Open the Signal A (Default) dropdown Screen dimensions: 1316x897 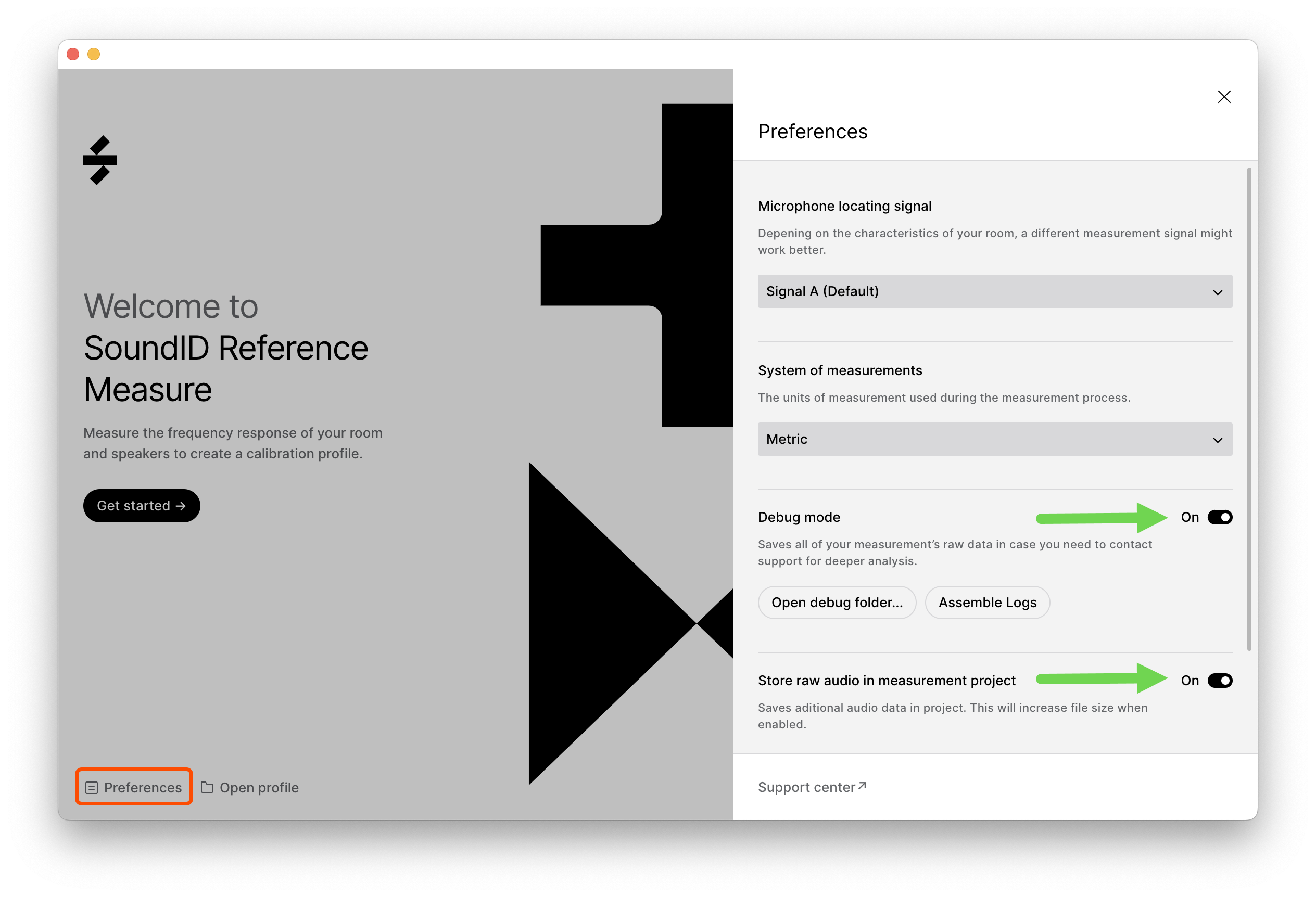tap(994, 291)
